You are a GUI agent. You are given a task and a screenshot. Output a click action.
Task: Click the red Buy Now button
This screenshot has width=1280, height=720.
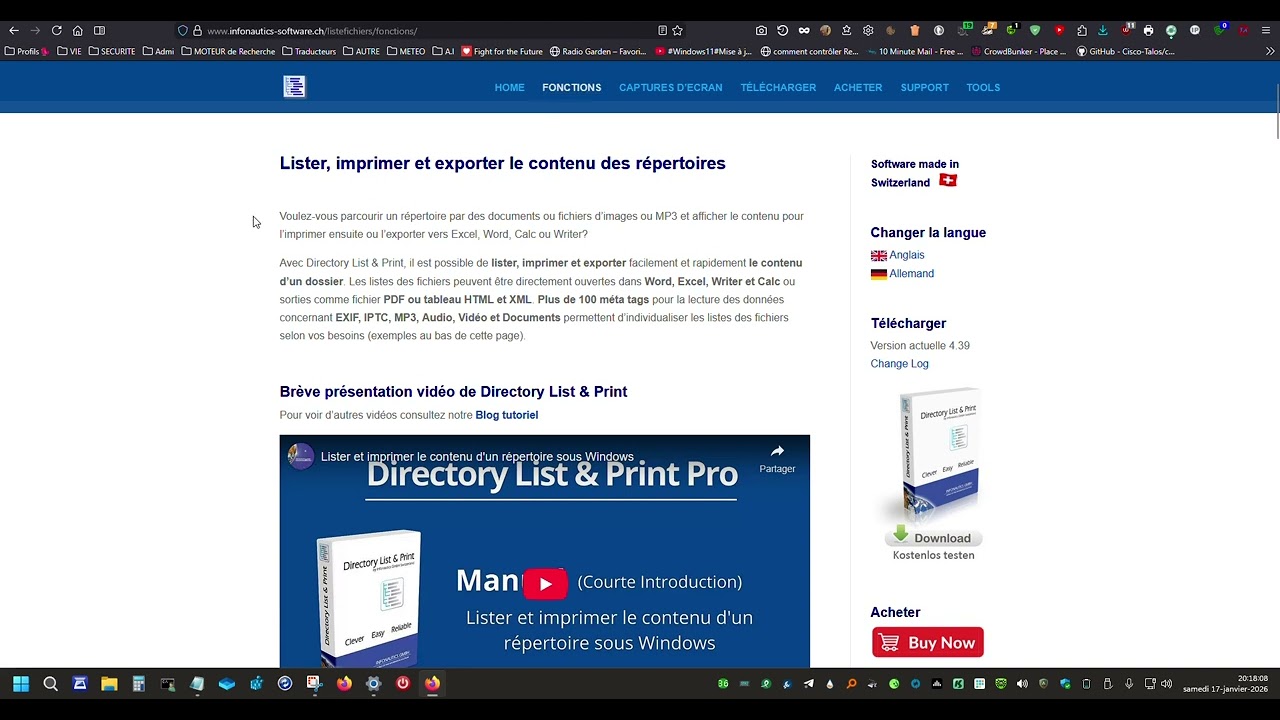[x=928, y=642]
